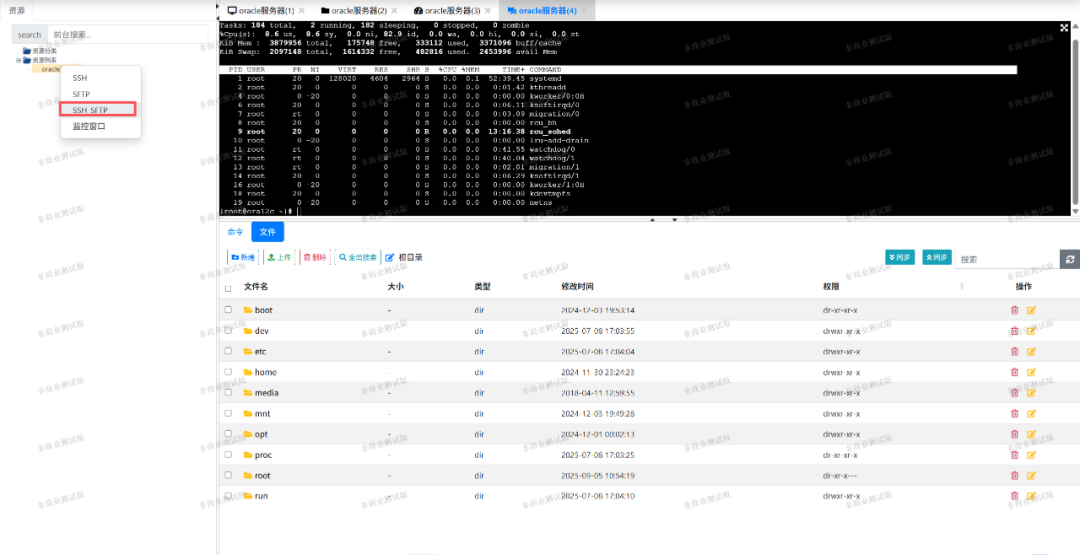Delete the boot folder via trash icon
The height and width of the screenshot is (555, 1080).
click(x=1014, y=310)
